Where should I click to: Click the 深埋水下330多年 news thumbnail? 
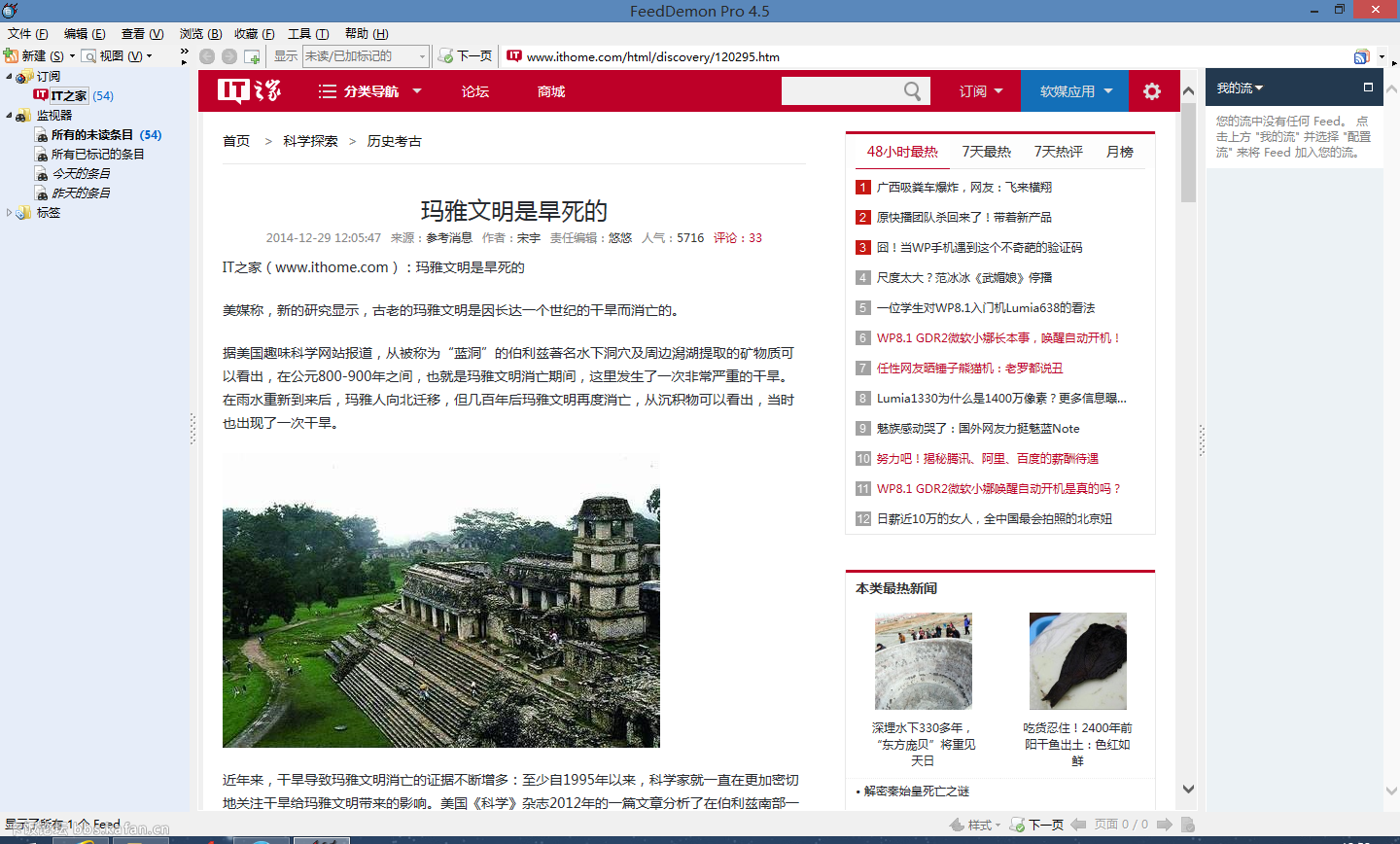click(x=924, y=661)
